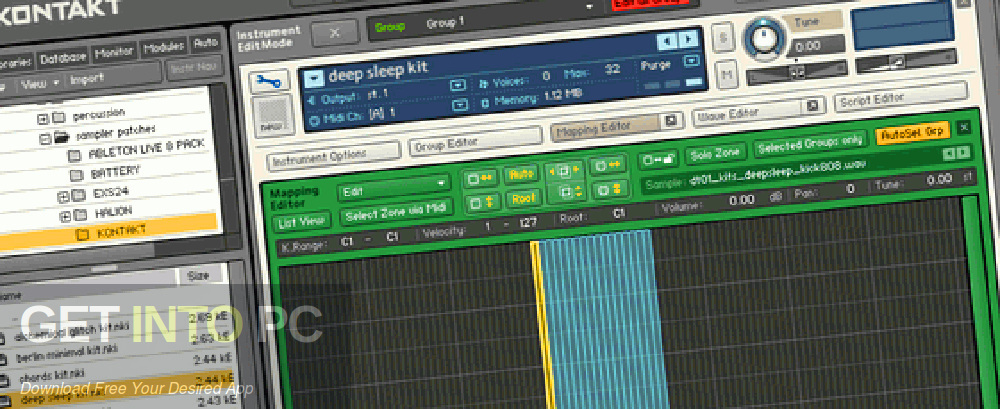Image resolution: width=1000 pixels, height=409 pixels.
Task: Switch to the Monitor tab
Action: 115,52
